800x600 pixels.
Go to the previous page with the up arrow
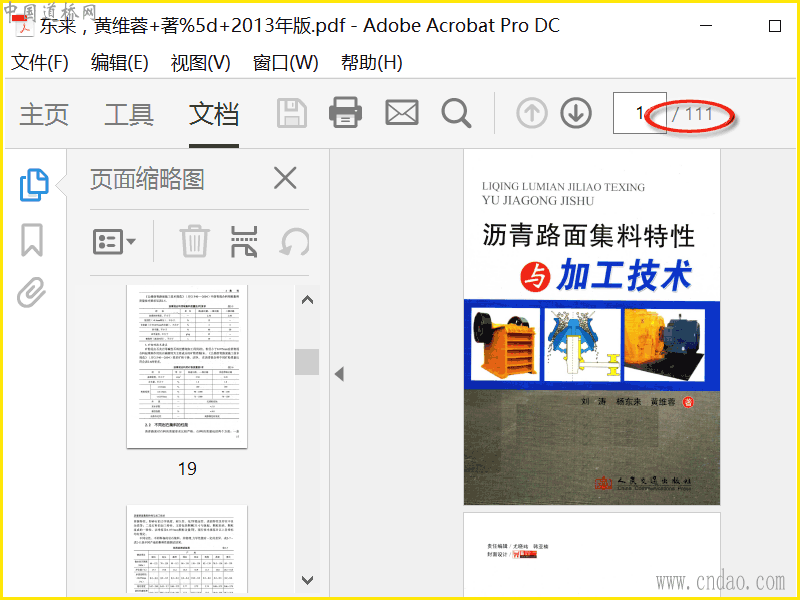[532, 113]
